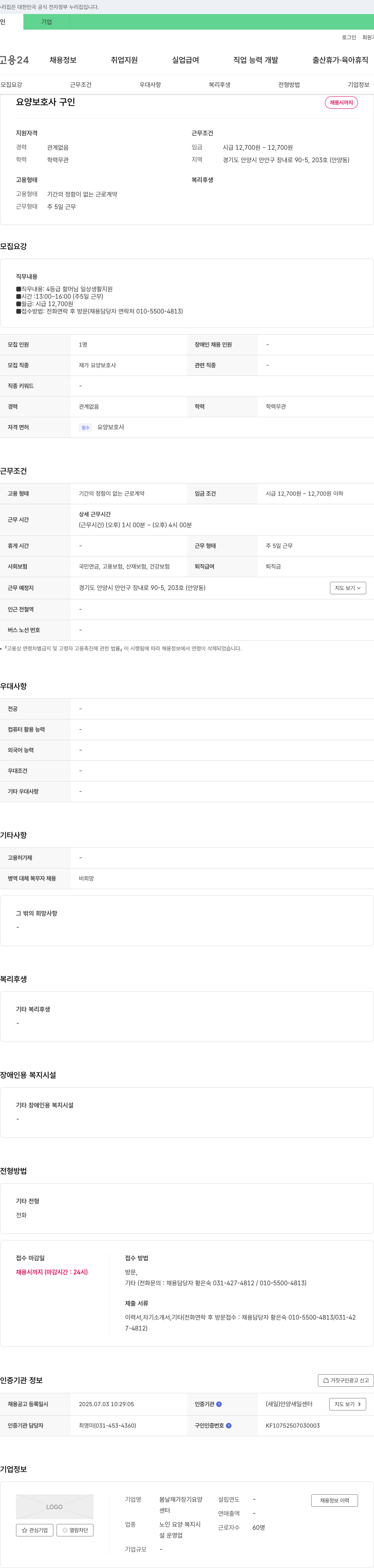Open the 출산휴가·육아휴직 menu
Screen dimensions: 374x1568
(x=340, y=60)
